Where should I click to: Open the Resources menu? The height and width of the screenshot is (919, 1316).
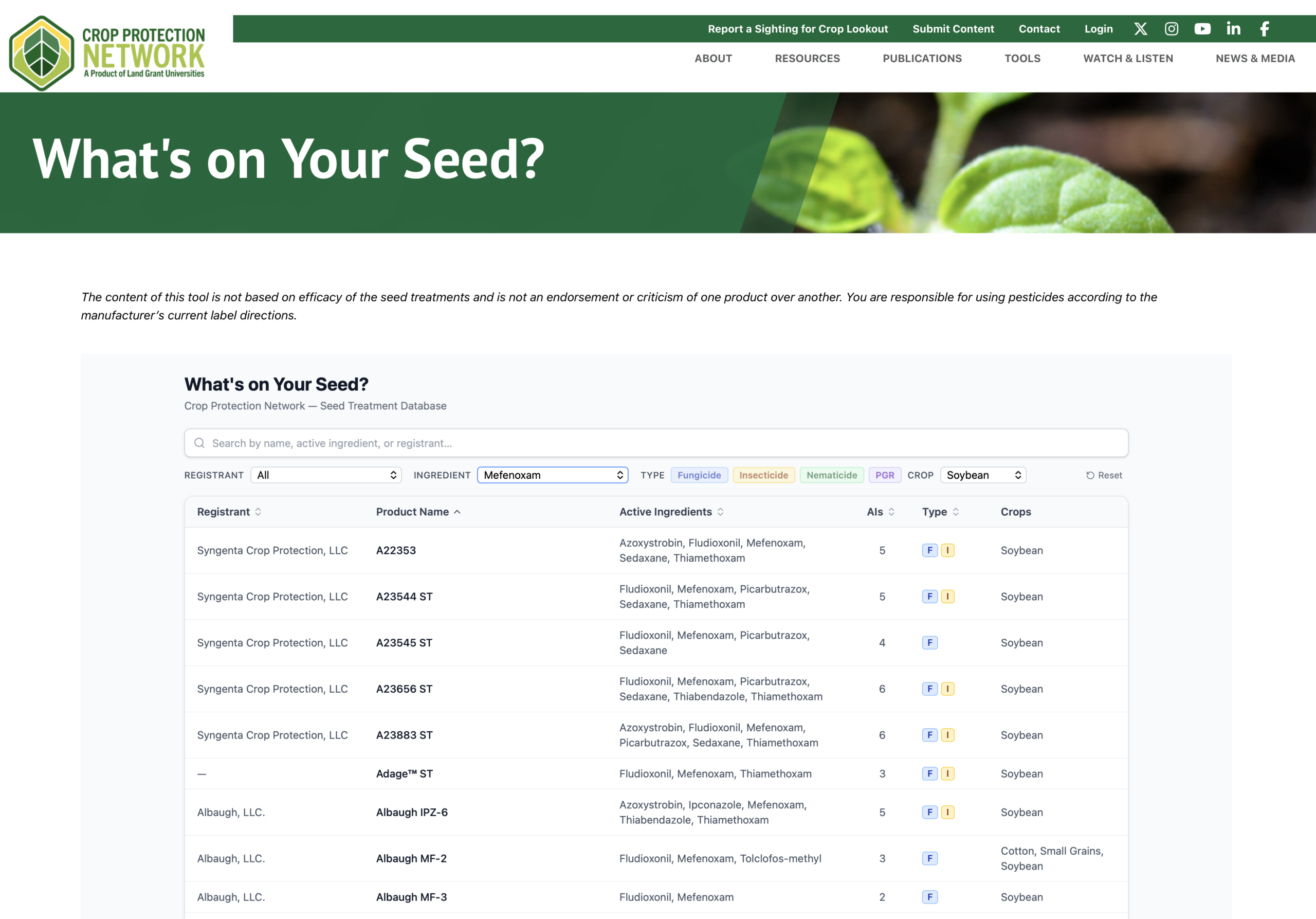coord(807,59)
